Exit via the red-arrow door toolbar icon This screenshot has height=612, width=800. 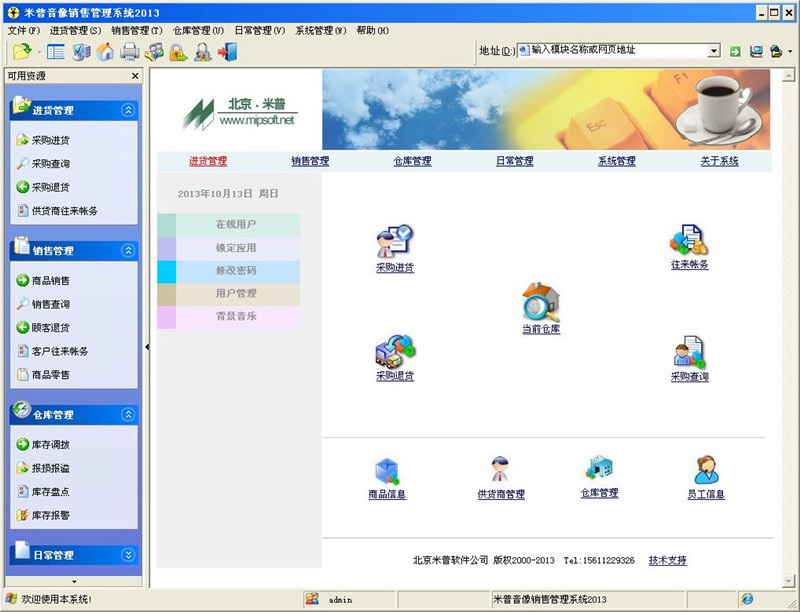pos(228,52)
